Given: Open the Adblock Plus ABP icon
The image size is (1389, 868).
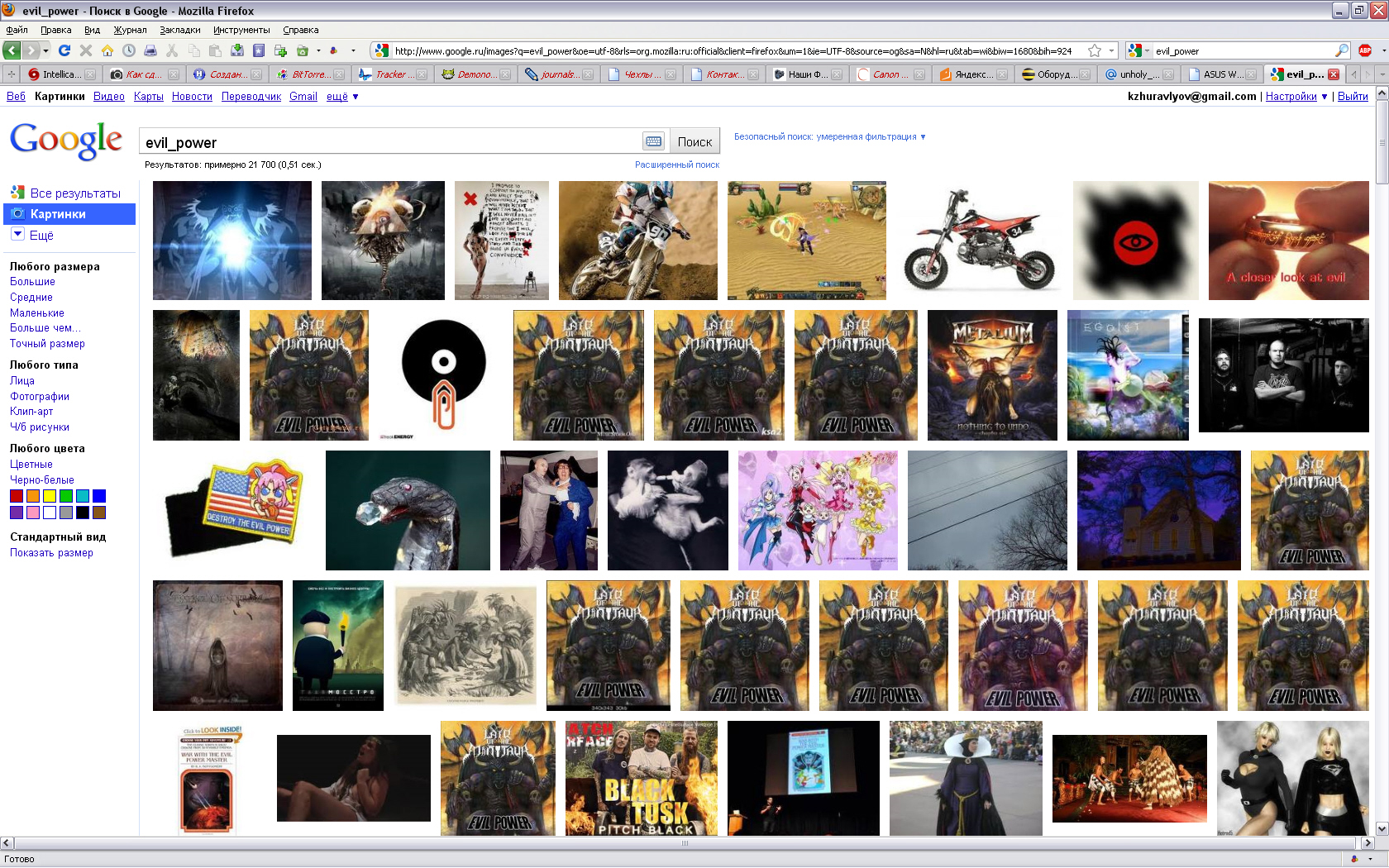Looking at the screenshot, I should [x=1365, y=50].
